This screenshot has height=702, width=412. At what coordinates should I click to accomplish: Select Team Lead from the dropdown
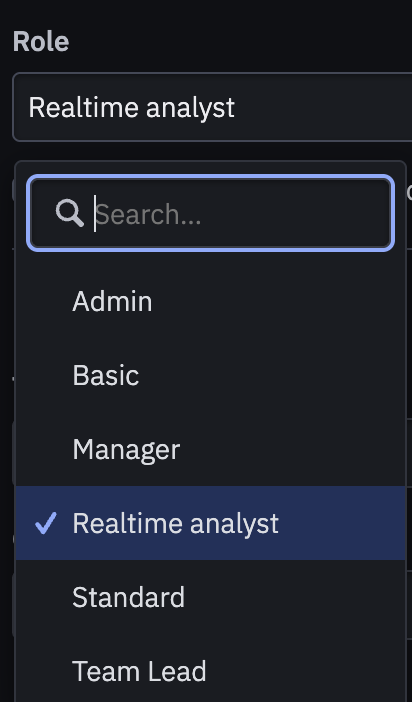210,671
